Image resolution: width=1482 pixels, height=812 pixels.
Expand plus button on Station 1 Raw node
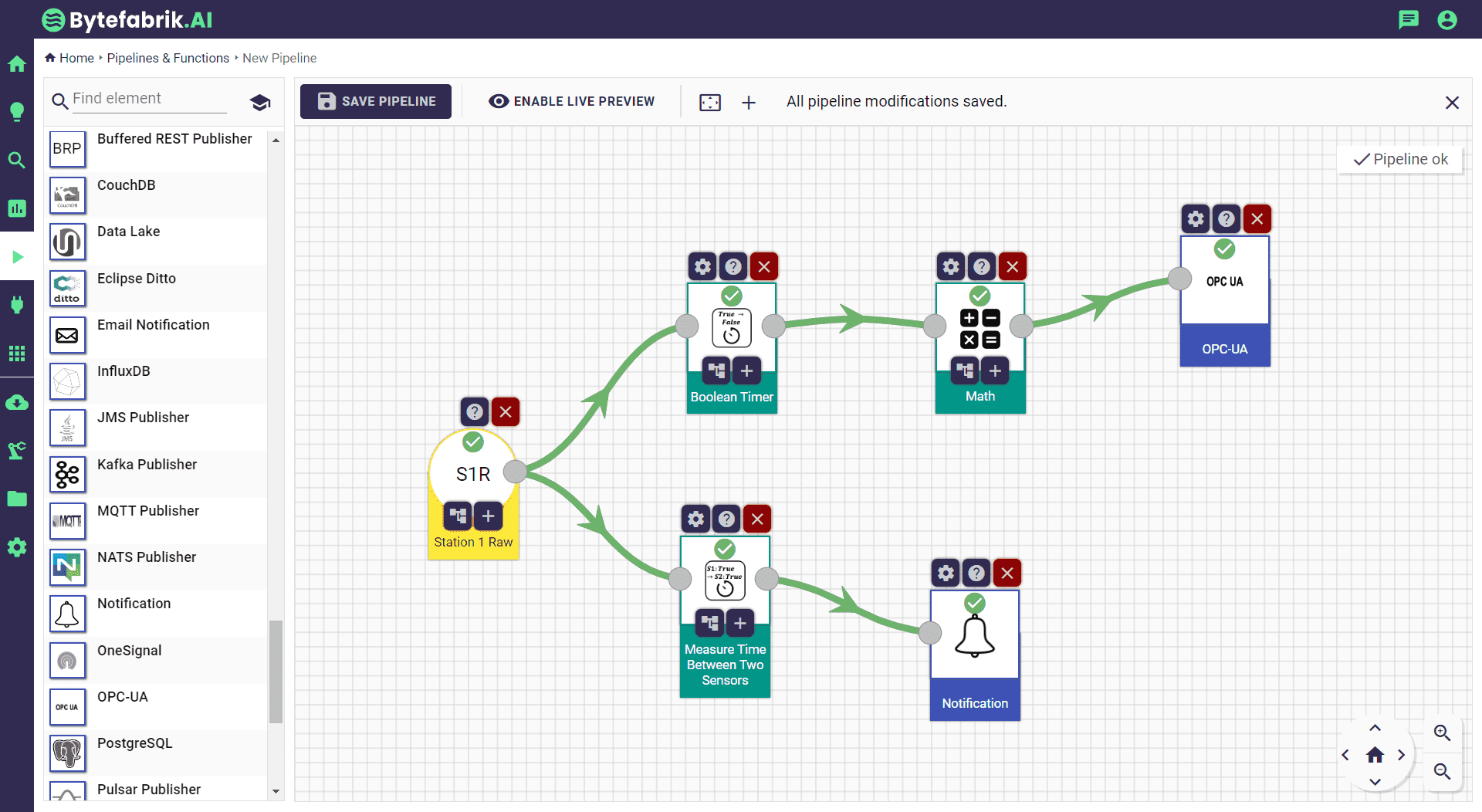tap(488, 516)
